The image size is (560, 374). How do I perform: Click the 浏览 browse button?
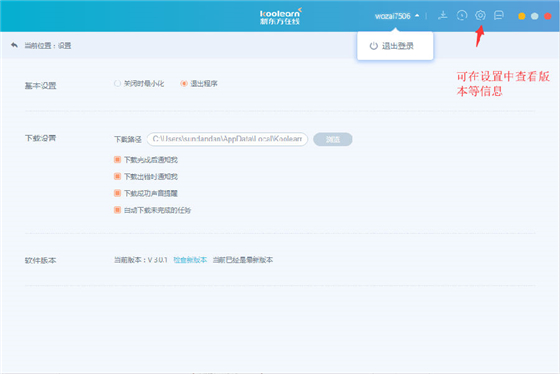point(332,139)
